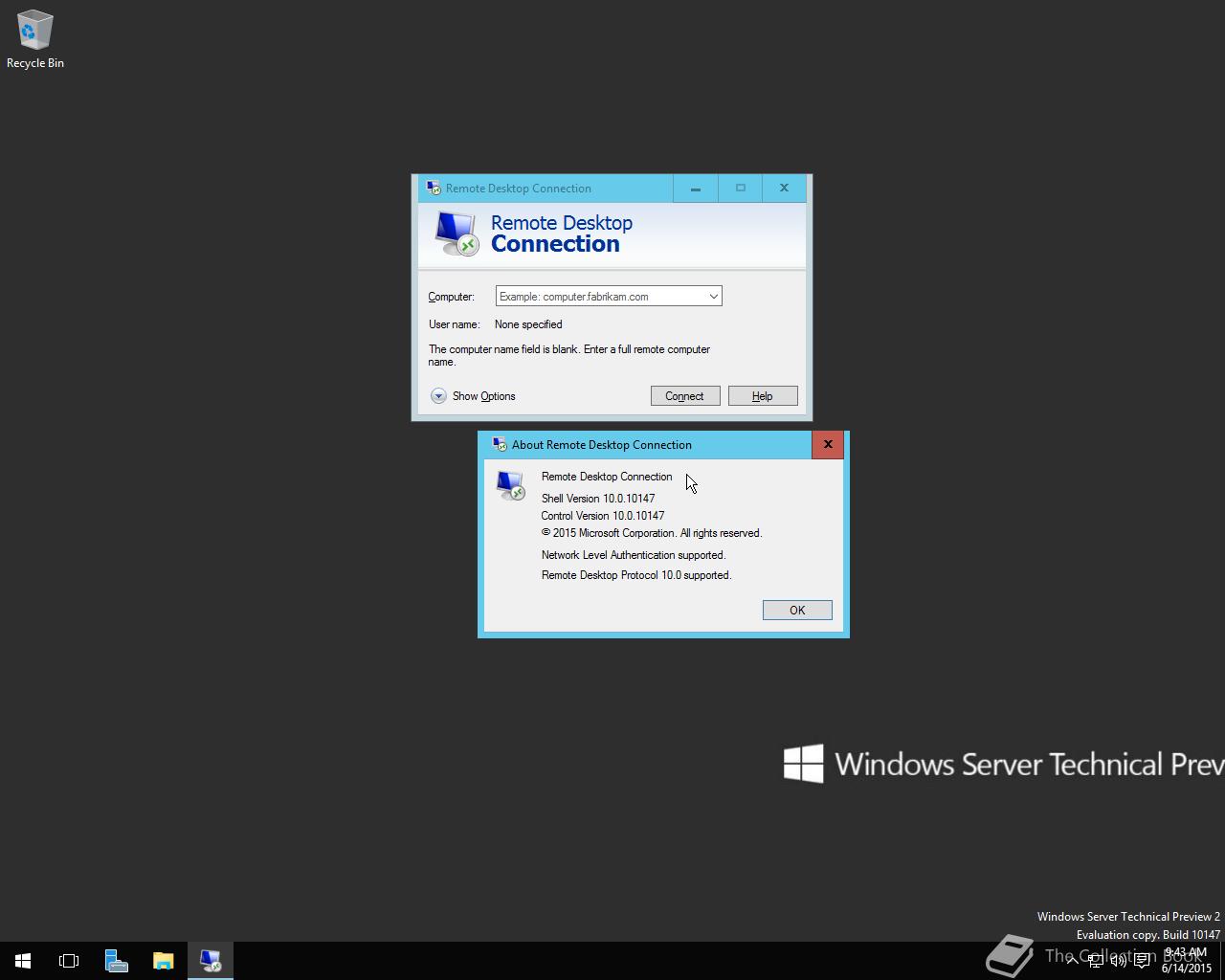The image size is (1225, 980).
Task: Open the volume icon in system tray
Action: coord(1118,961)
